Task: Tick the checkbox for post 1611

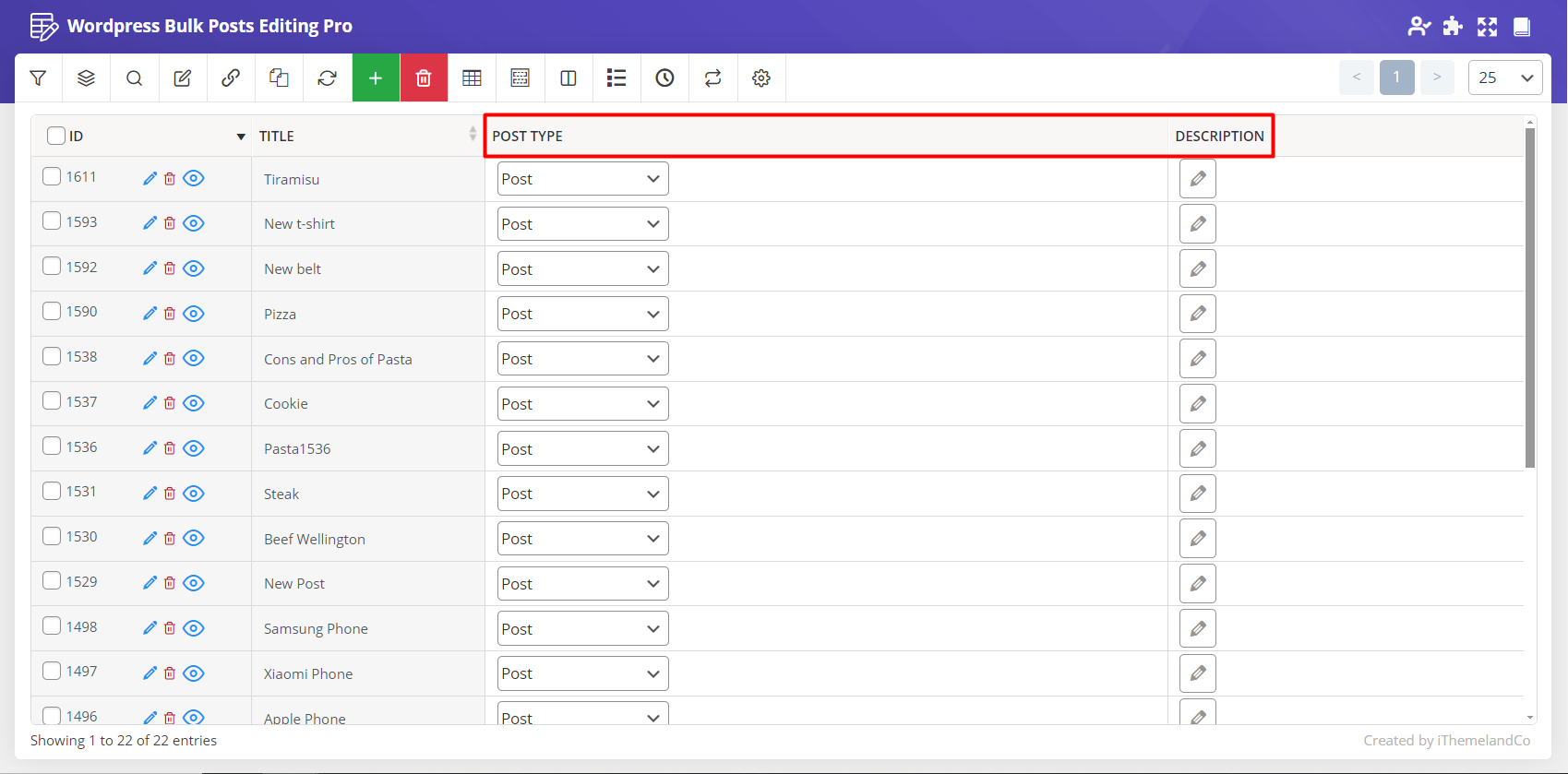Action: [x=52, y=176]
